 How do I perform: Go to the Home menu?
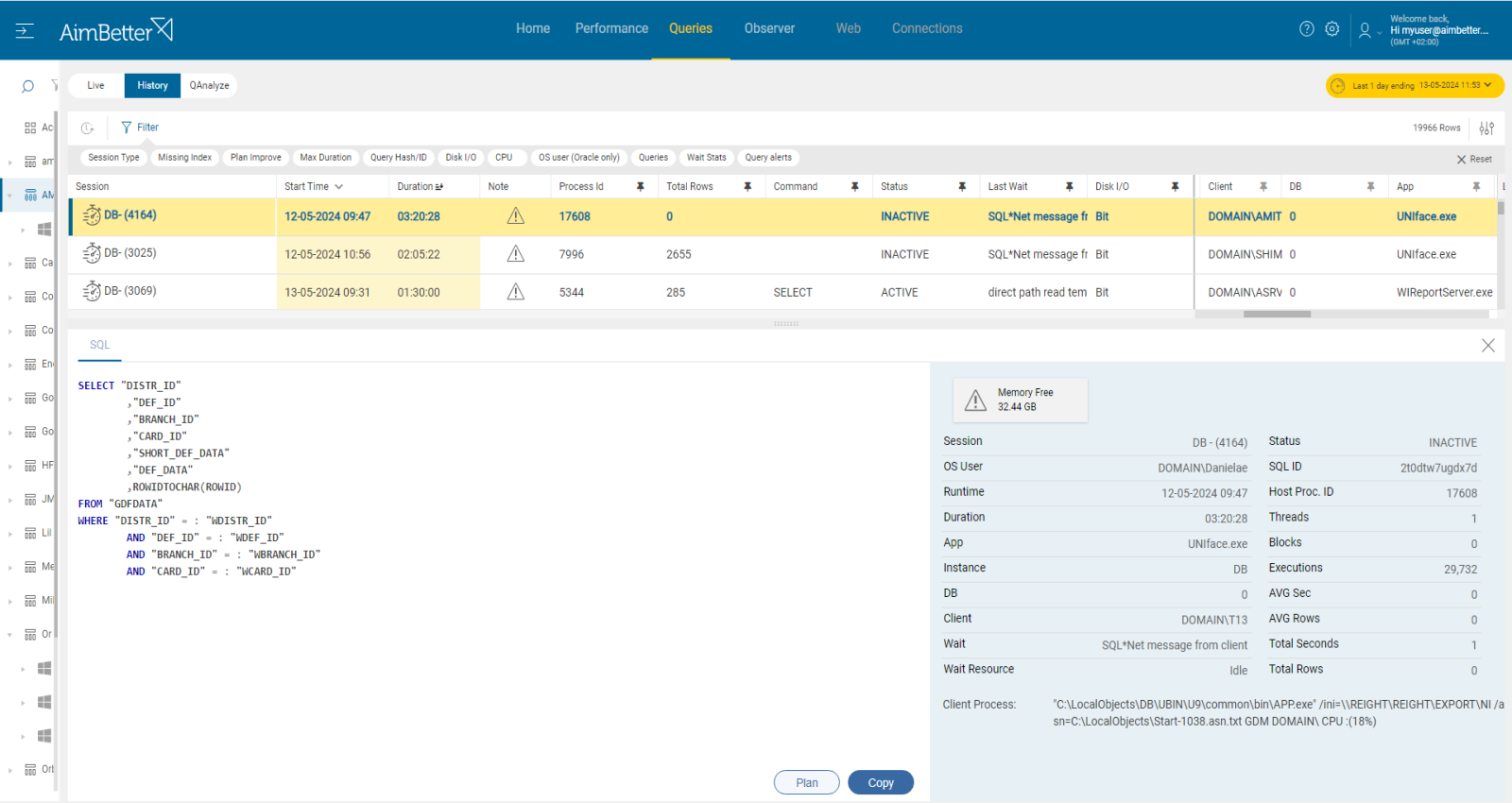click(533, 29)
